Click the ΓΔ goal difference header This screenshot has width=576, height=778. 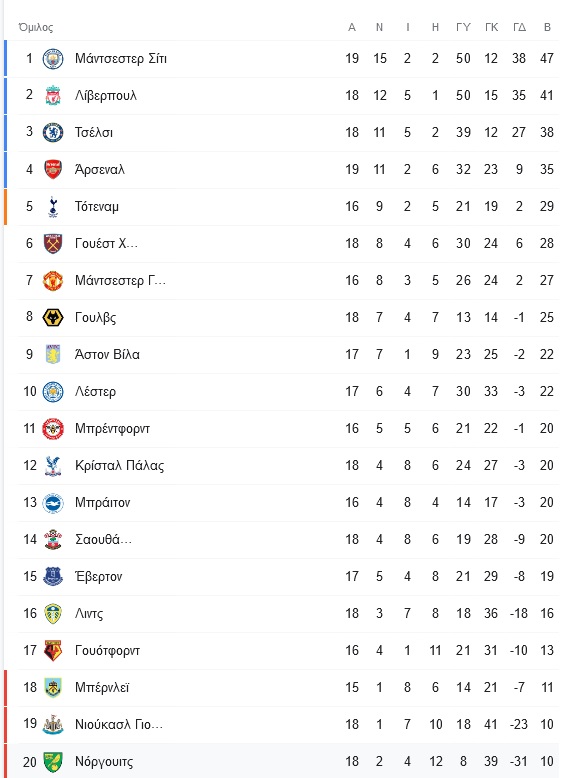(x=519, y=27)
